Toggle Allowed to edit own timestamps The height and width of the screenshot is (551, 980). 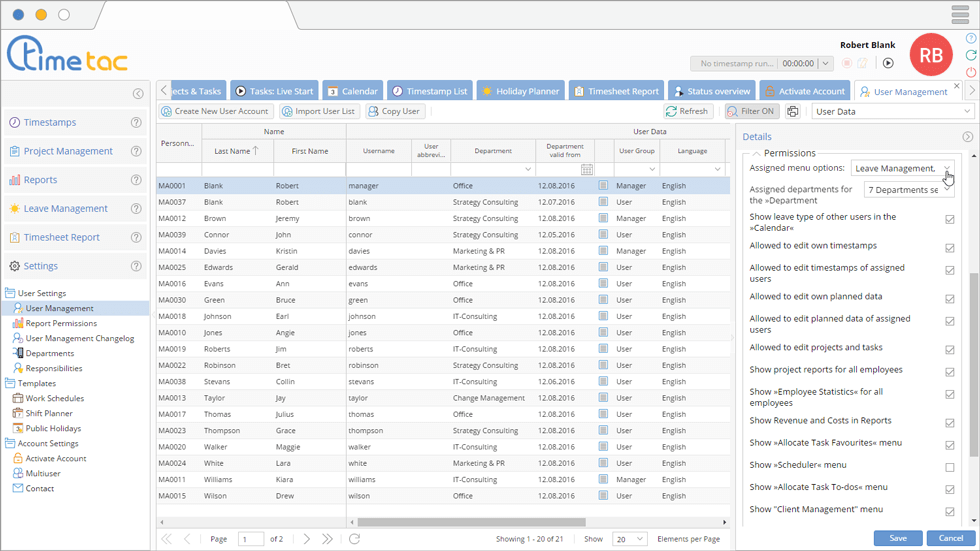pyautogui.click(x=950, y=248)
